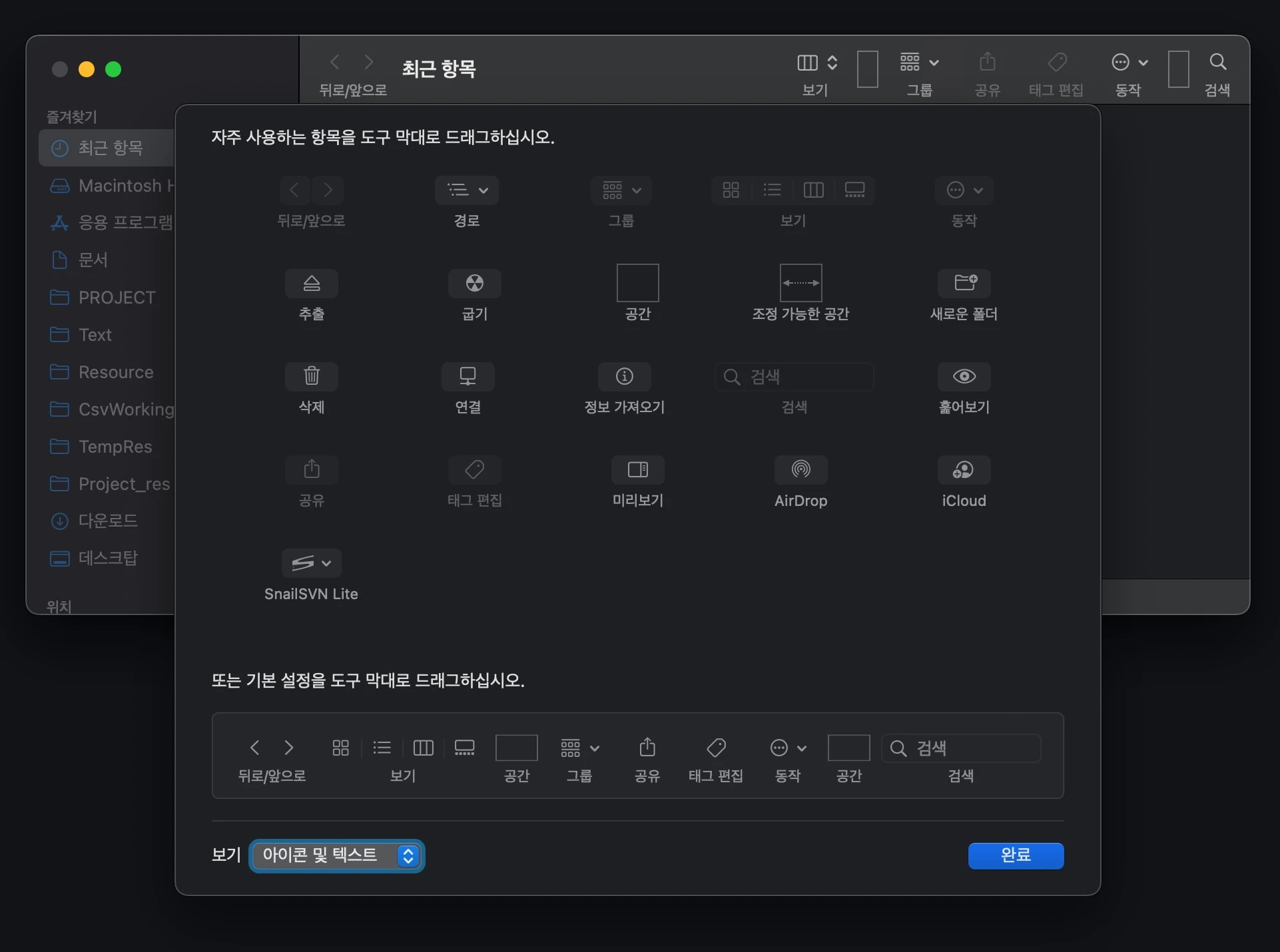Click the AirDrop icon
Screen dimensions: 1280x952
(800, 470)
